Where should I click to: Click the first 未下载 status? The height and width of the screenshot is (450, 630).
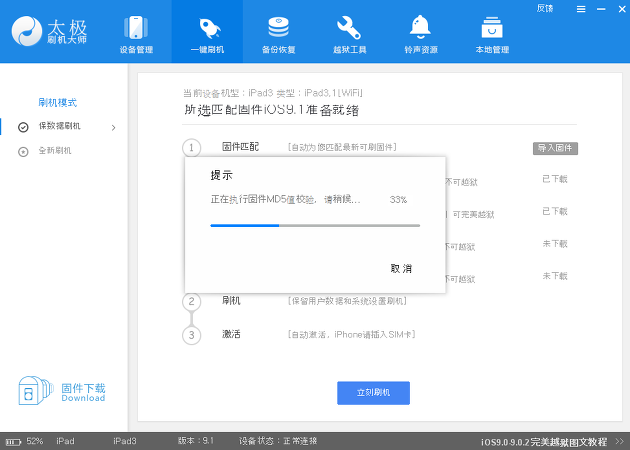[x=555, y=244]
